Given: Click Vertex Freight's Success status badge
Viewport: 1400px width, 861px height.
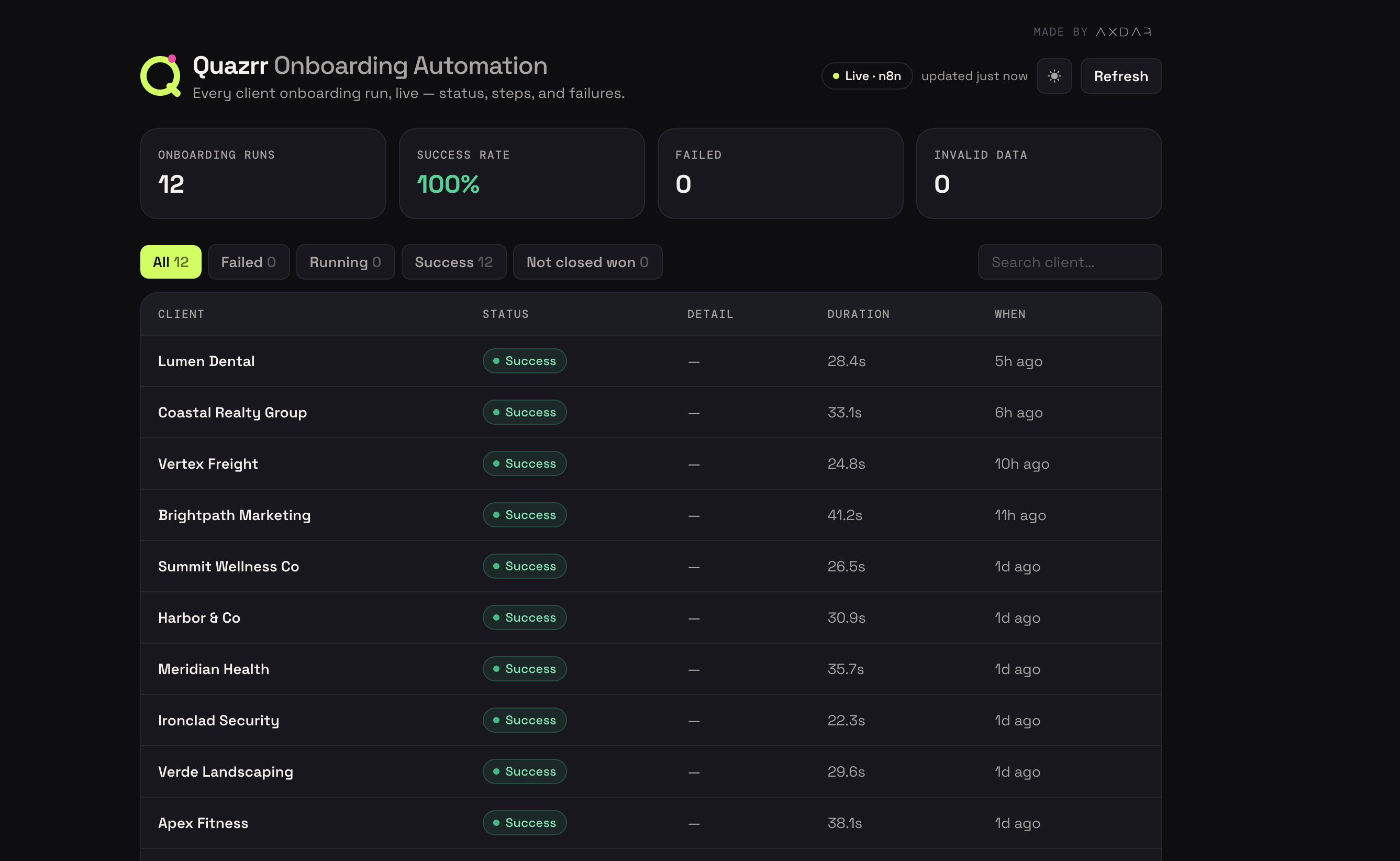Looking at the screenshot, I should click(x=524, y=463).
